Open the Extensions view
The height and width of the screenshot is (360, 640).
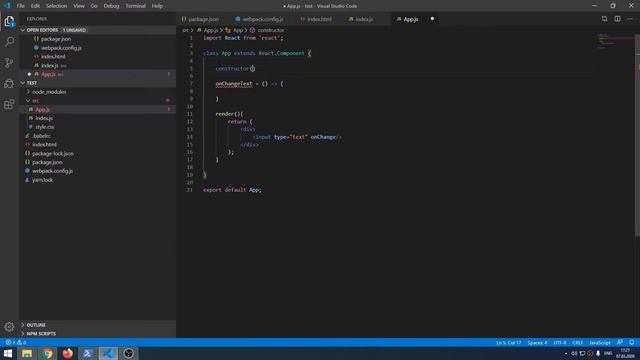(x=9, y=104)
